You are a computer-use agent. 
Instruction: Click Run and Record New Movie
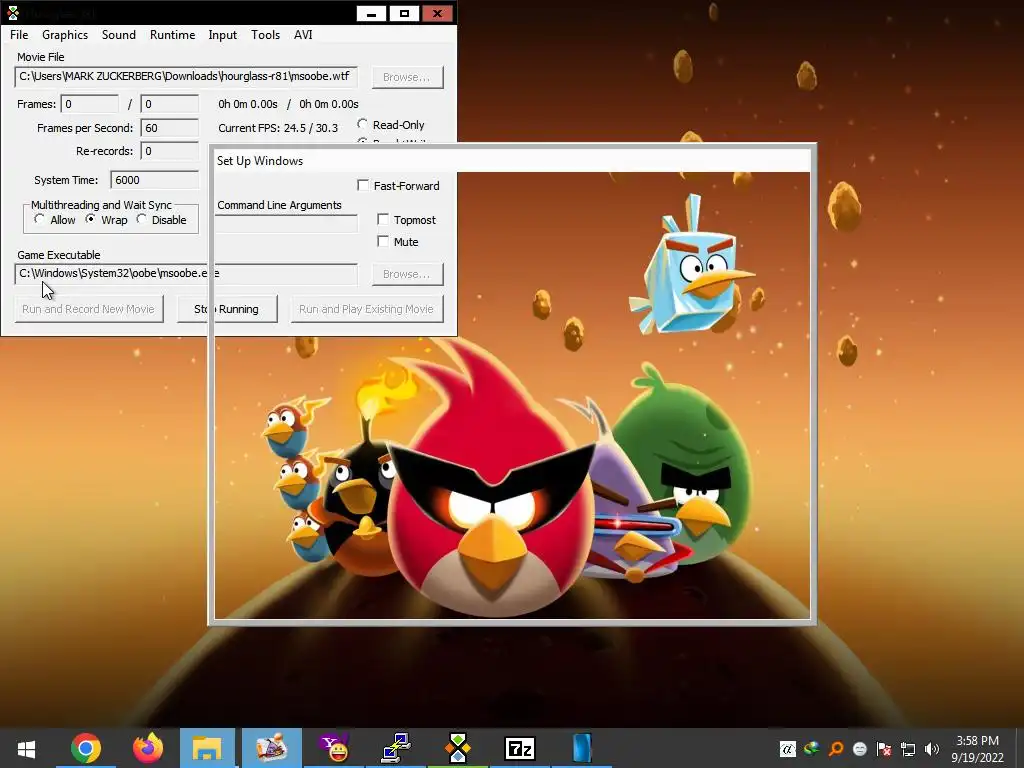[89, 309]
